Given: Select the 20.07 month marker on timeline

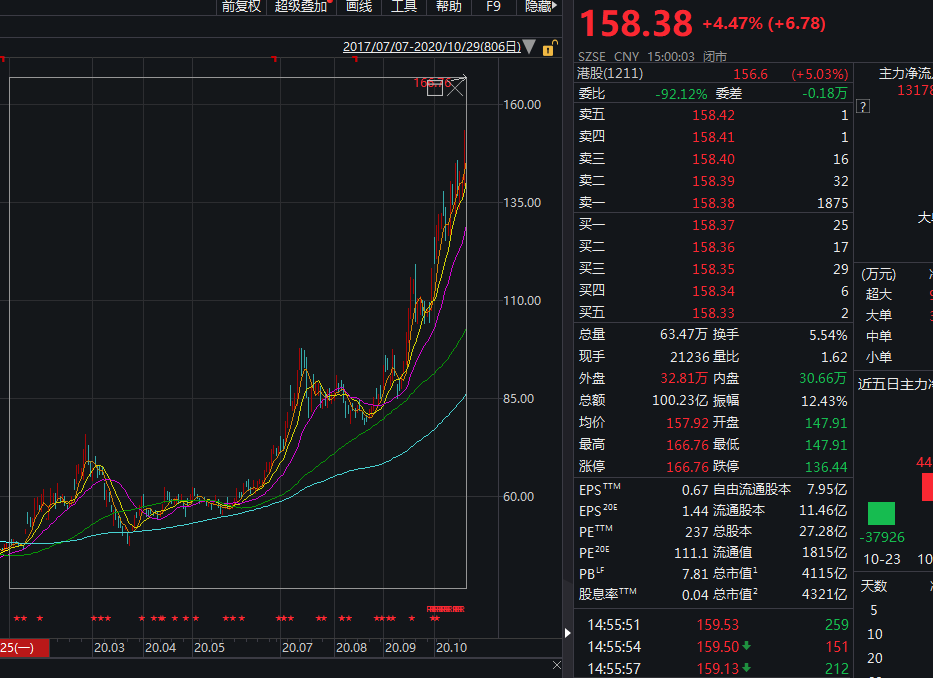Looking at the screenshot, I should [x=297, y=648].
